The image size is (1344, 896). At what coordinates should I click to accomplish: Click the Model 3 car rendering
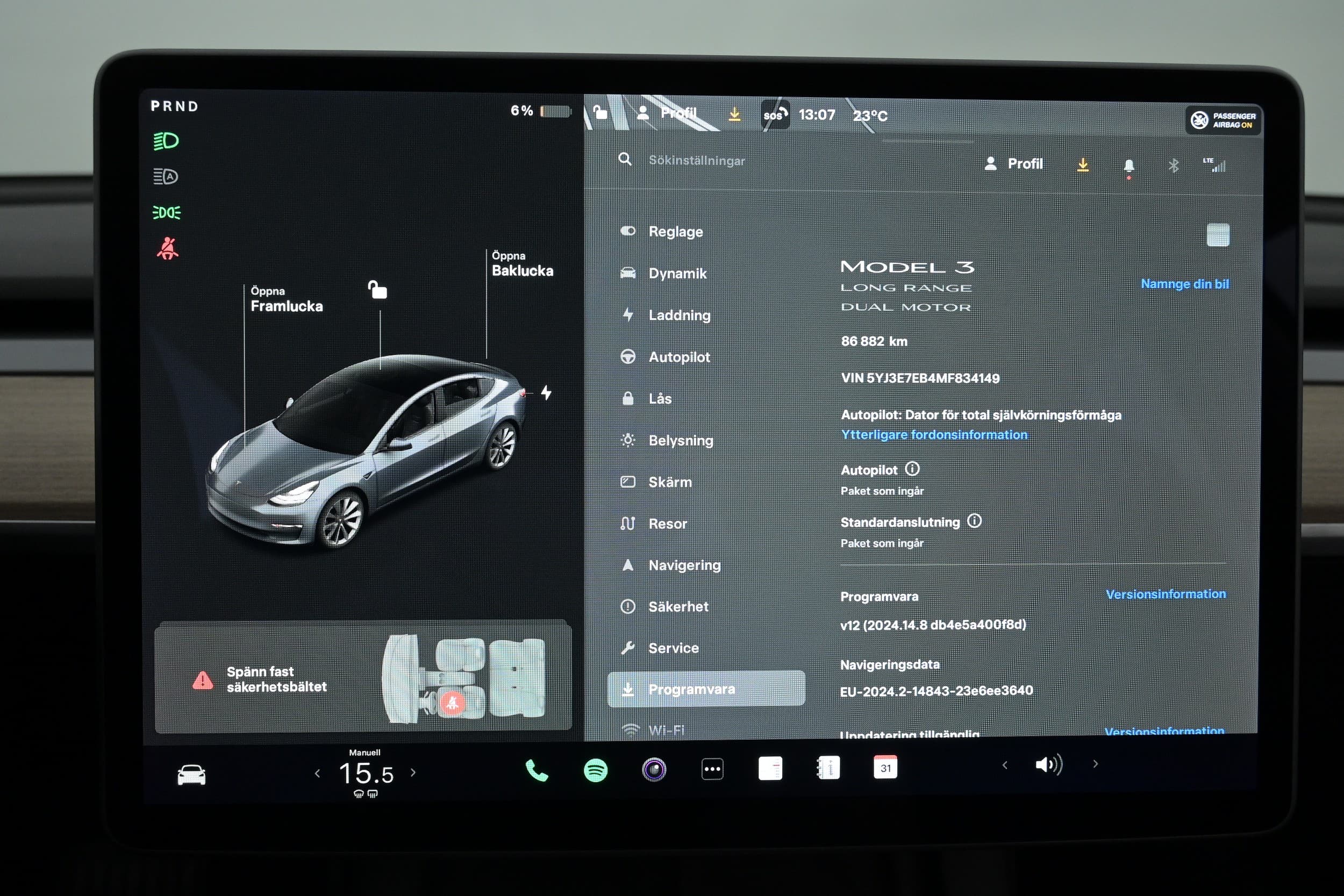(x=366, y=451)
